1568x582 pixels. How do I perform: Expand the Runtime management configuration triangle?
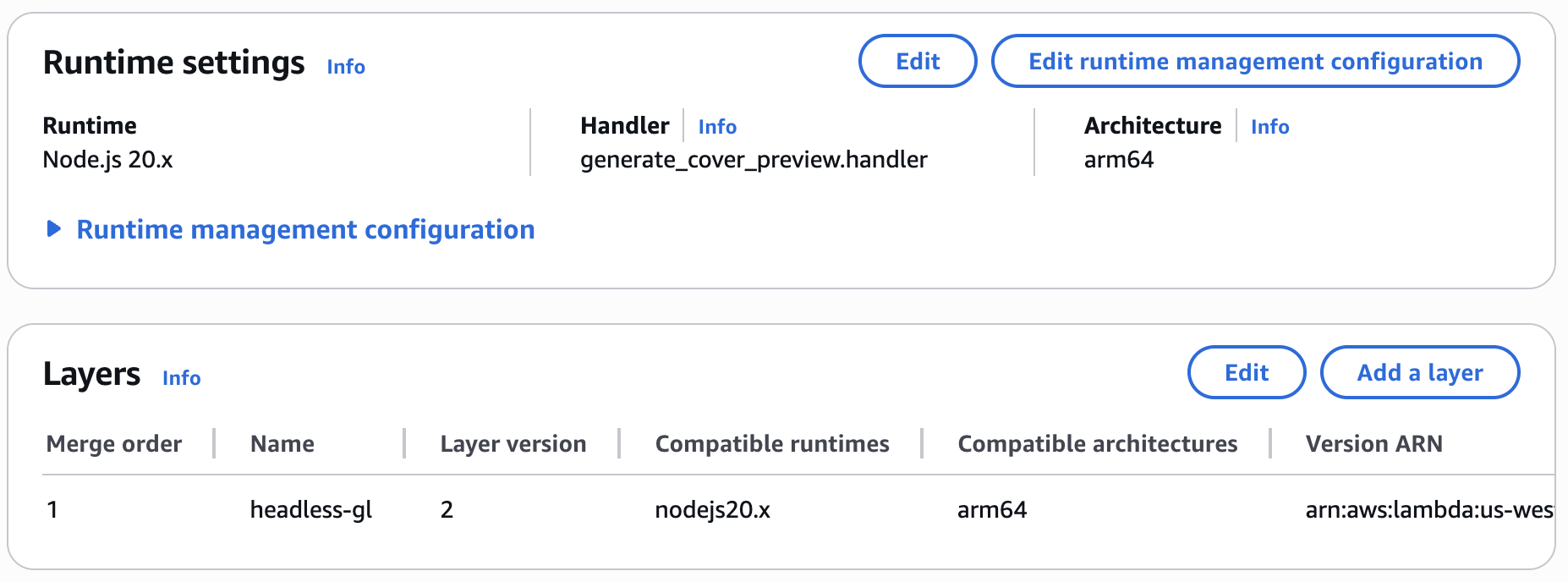point(54,229)
